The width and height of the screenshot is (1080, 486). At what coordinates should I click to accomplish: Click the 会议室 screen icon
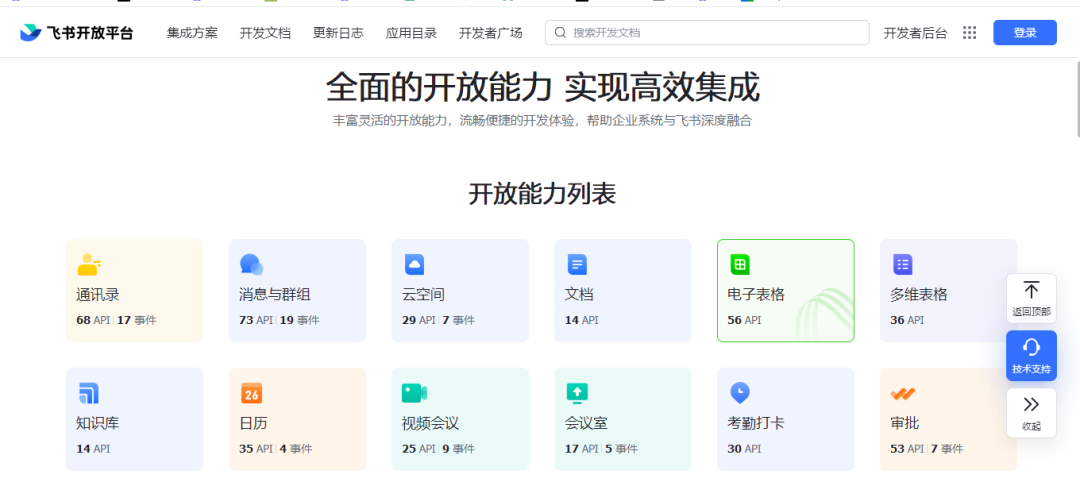tap(577, 393)
